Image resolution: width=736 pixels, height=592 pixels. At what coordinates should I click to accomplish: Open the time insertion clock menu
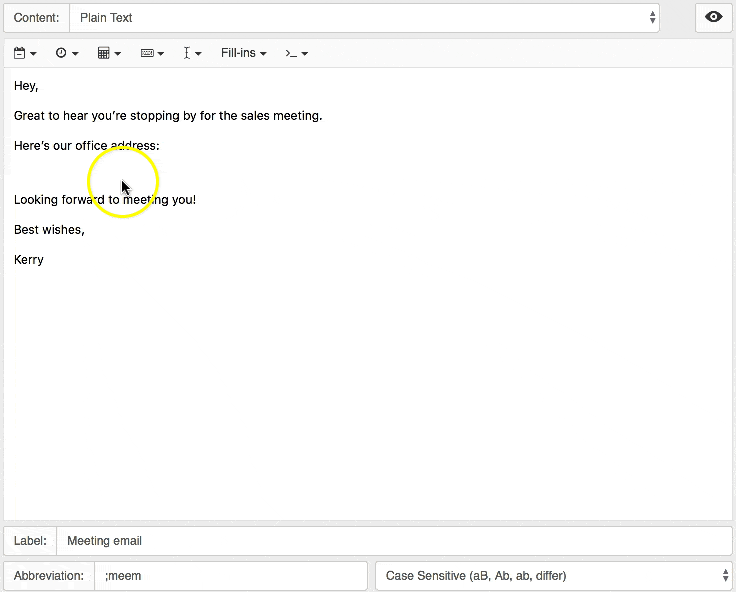coord(67,53)
